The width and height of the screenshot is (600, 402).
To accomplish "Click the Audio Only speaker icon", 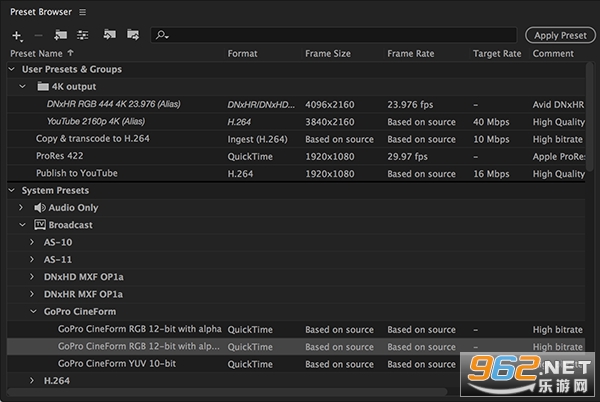I will pyautogui.click(x=39, y=208).
